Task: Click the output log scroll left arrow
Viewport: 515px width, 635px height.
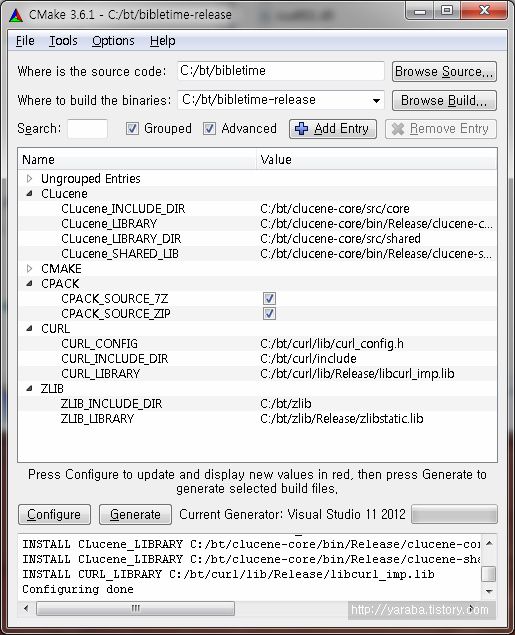Action: (x=26, y=608)
